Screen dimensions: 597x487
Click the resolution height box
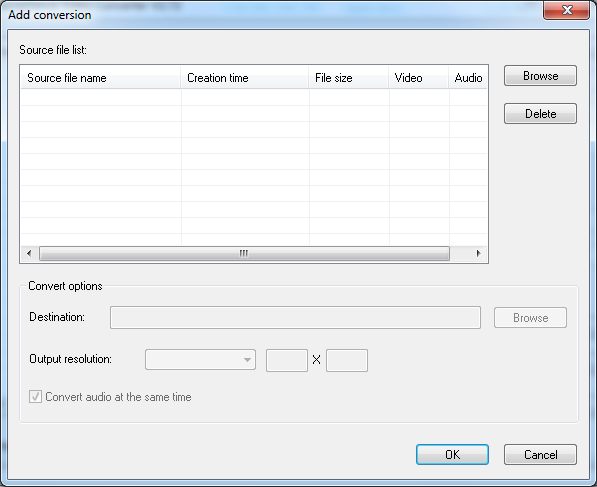tap(347, 360)
